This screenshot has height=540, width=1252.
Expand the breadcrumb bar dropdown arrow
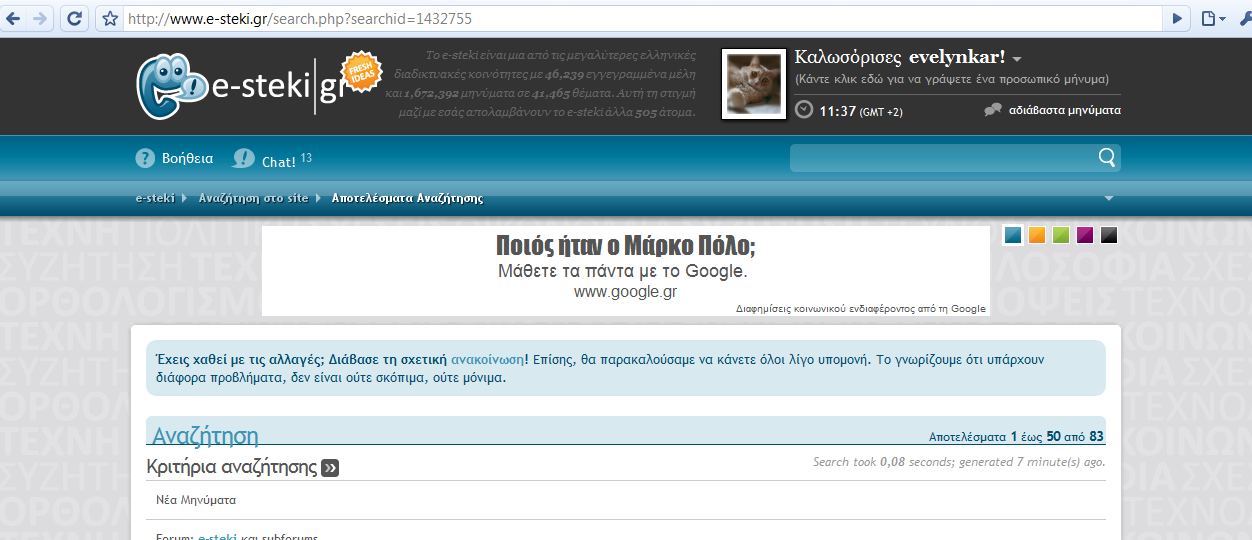(1108, 198)
